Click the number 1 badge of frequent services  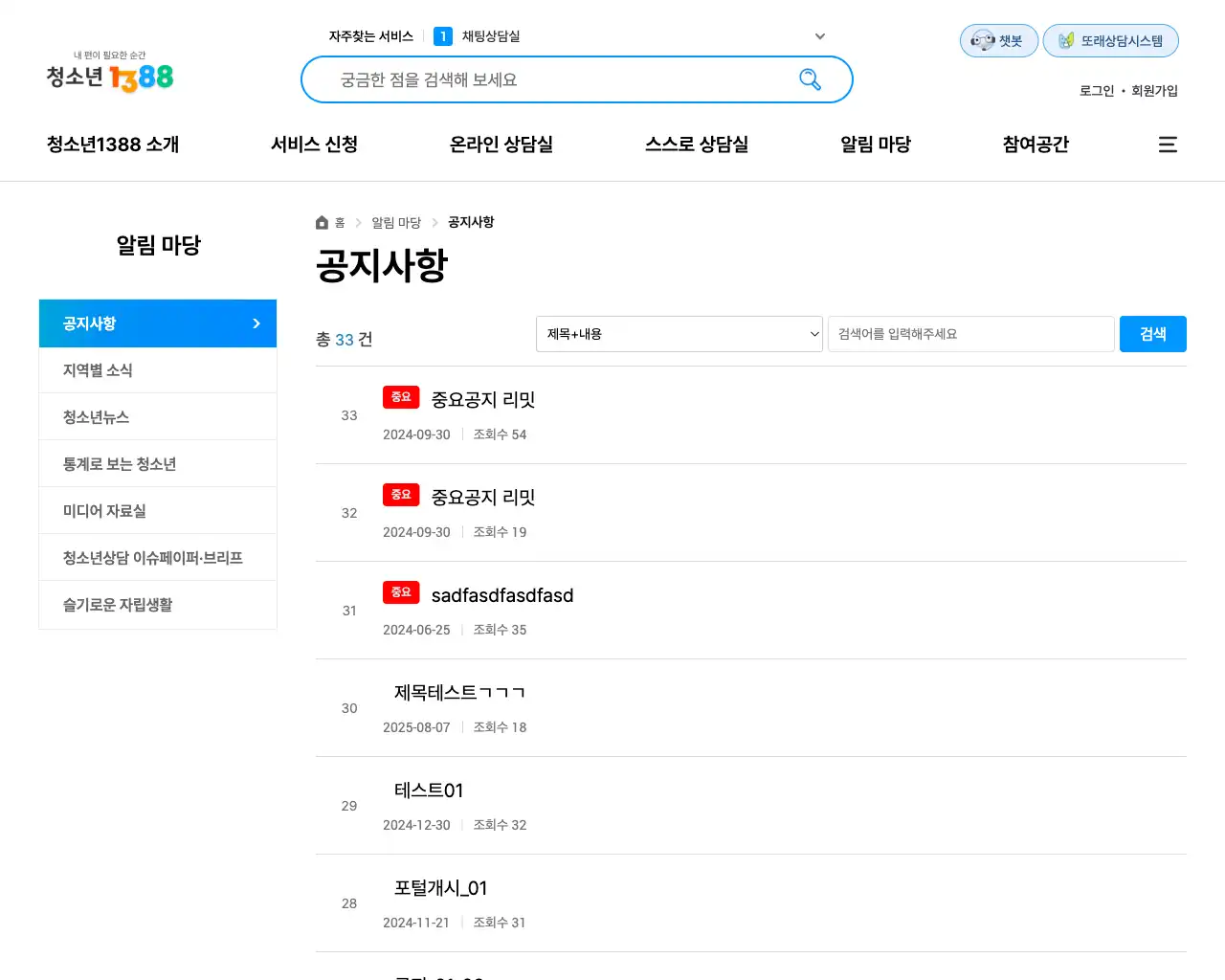click(443, 36)
